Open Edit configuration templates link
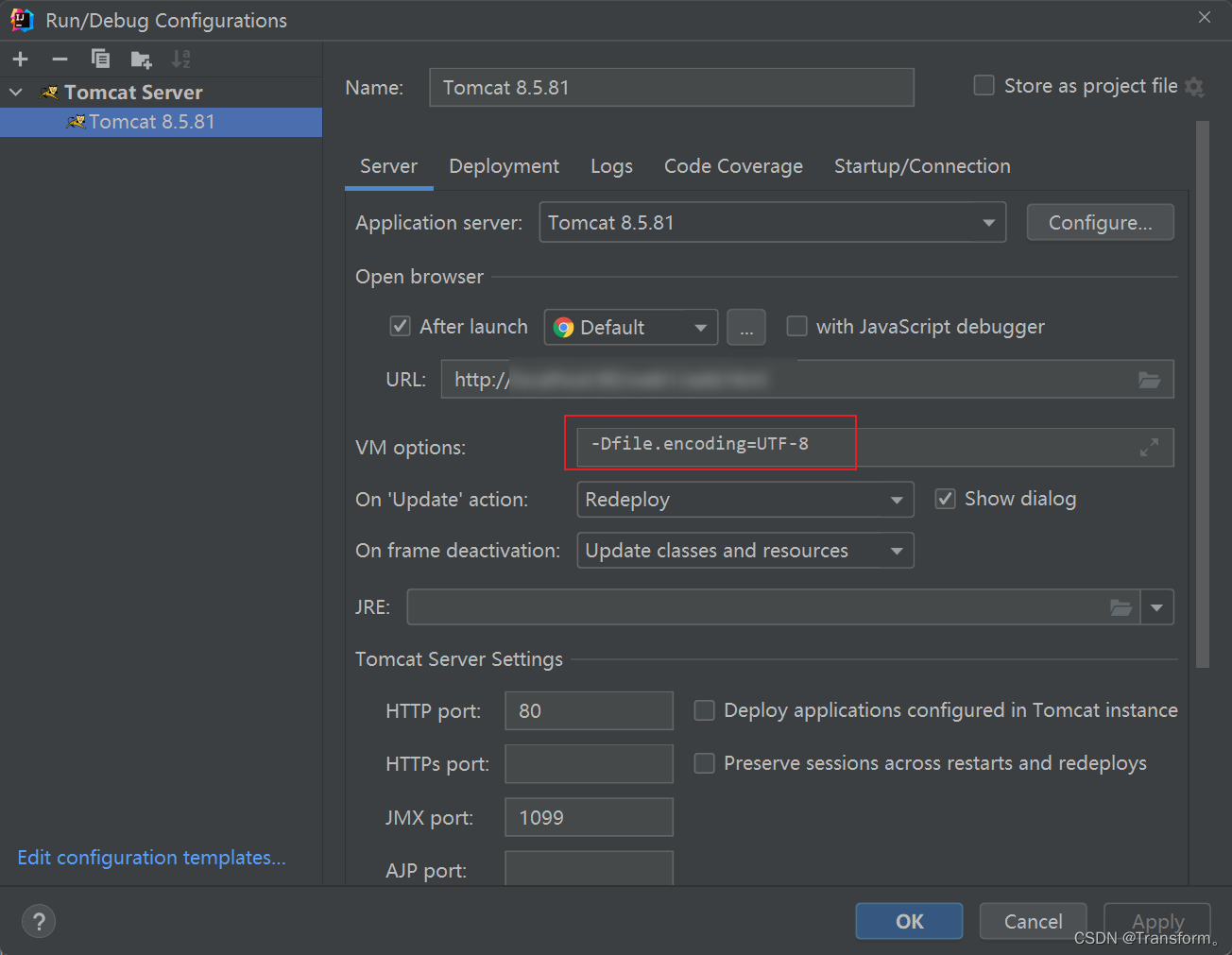 coord(151,858)
